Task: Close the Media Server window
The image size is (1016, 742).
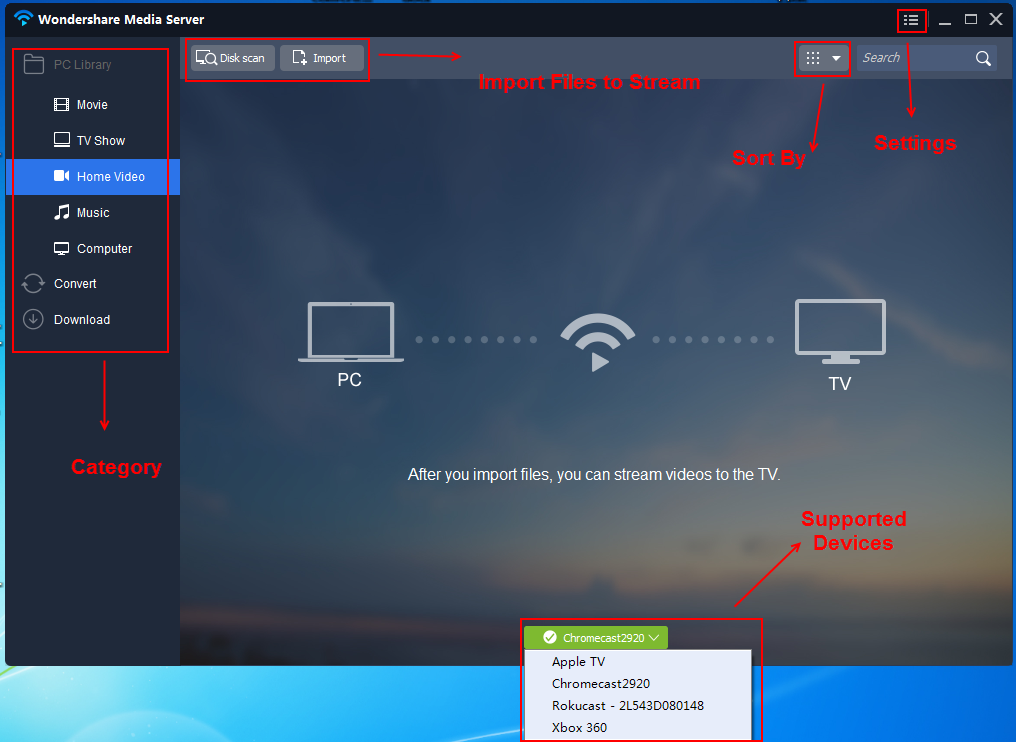Action: (996, 19)
